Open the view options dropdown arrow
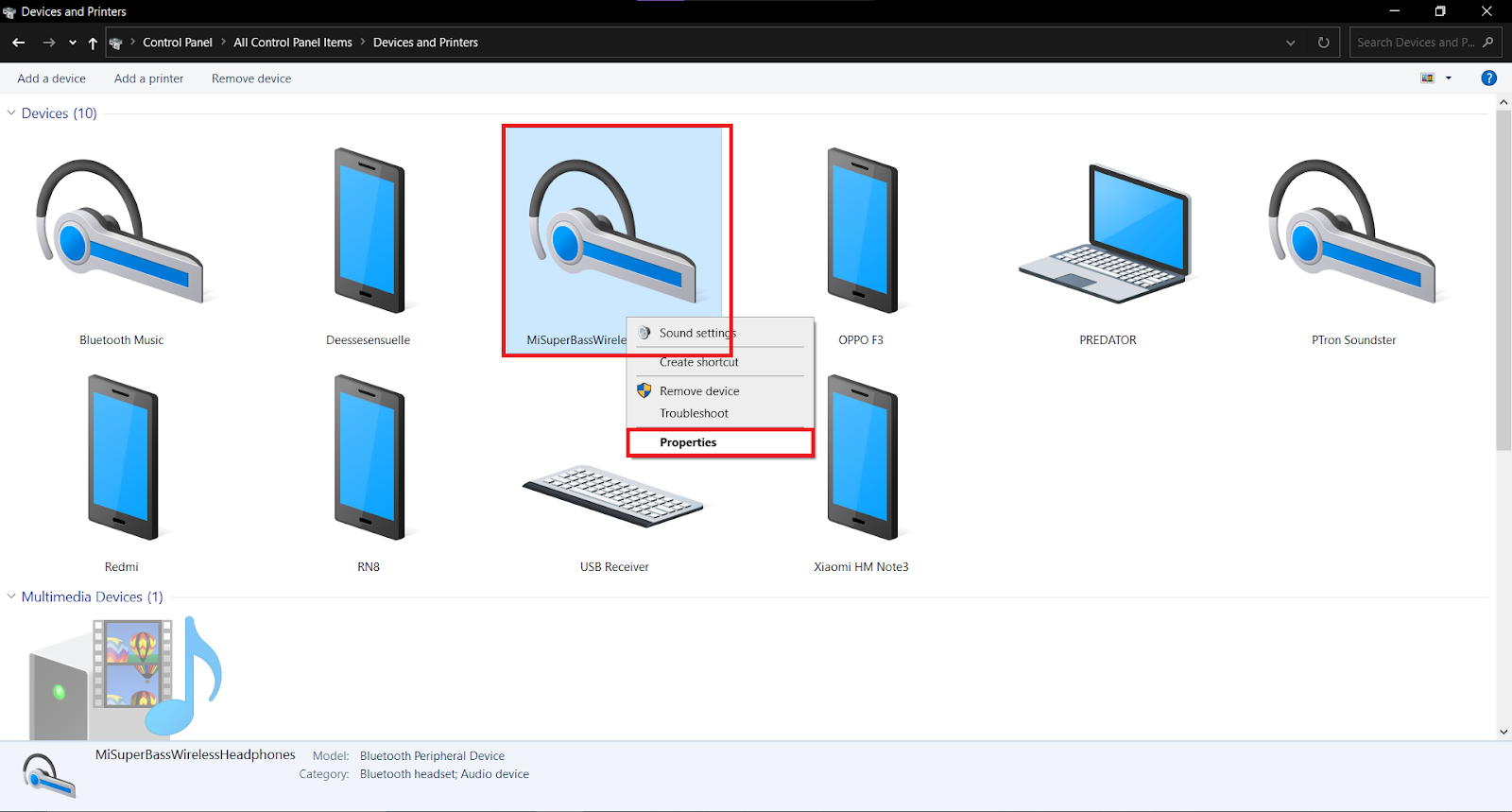Image resolution: width=1512 pixels, height=812 pixels. tap(1449, 78)
